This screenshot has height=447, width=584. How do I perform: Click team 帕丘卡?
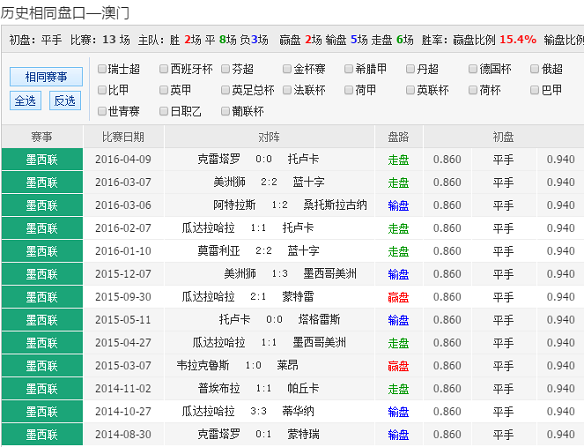(x=304, y=389)
